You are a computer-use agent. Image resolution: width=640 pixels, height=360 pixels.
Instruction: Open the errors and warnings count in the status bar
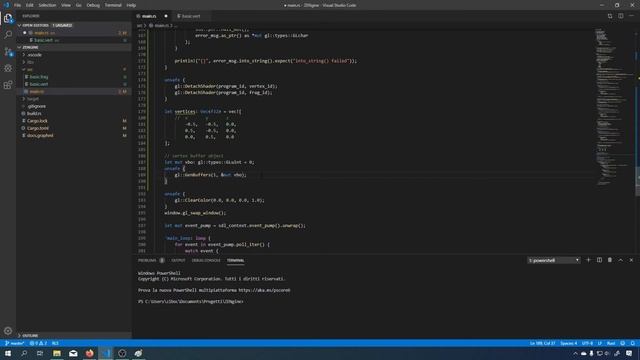coord(38,343)
